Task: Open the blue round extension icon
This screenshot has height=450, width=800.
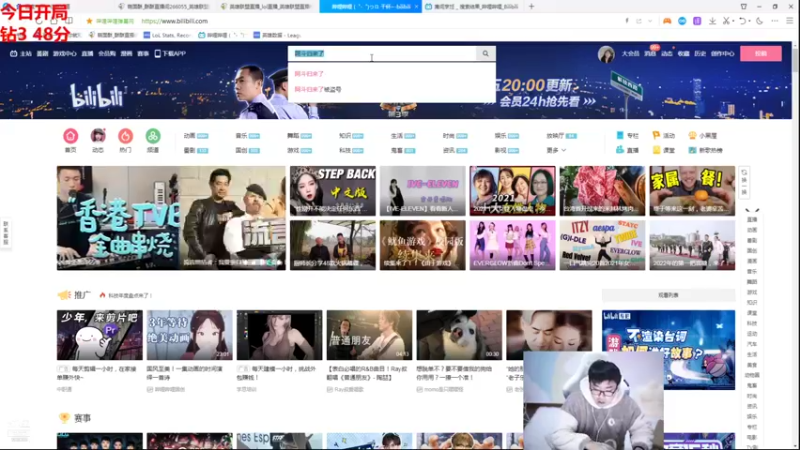Action: click(682, 21)
